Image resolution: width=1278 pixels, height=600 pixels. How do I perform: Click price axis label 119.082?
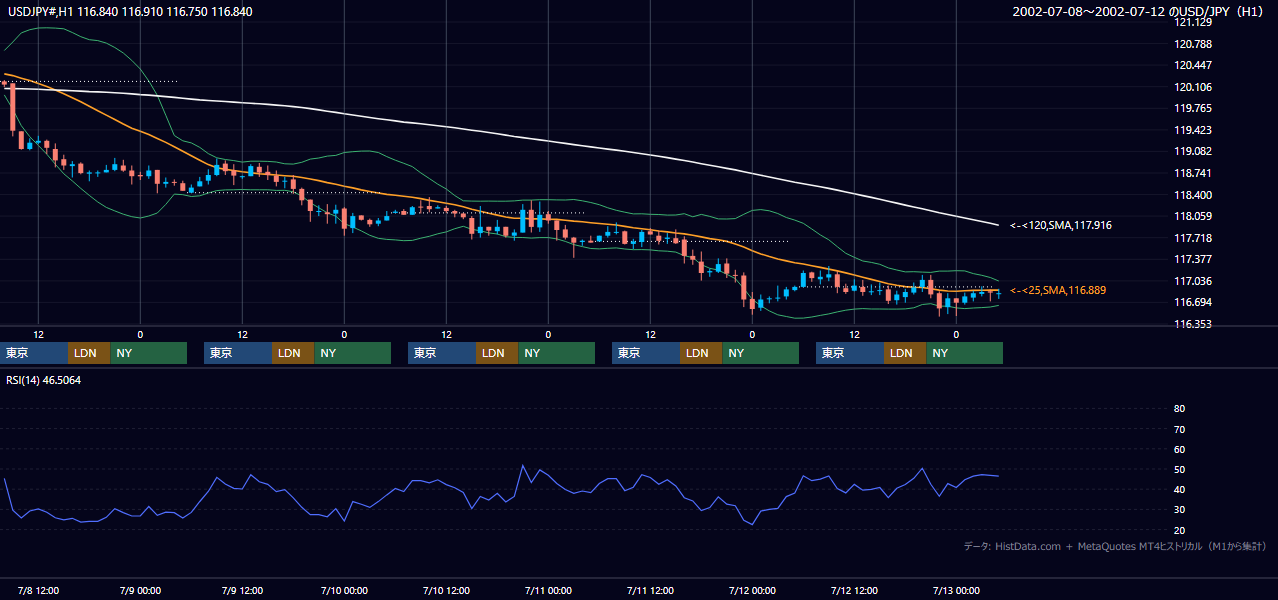point(1192,152)
